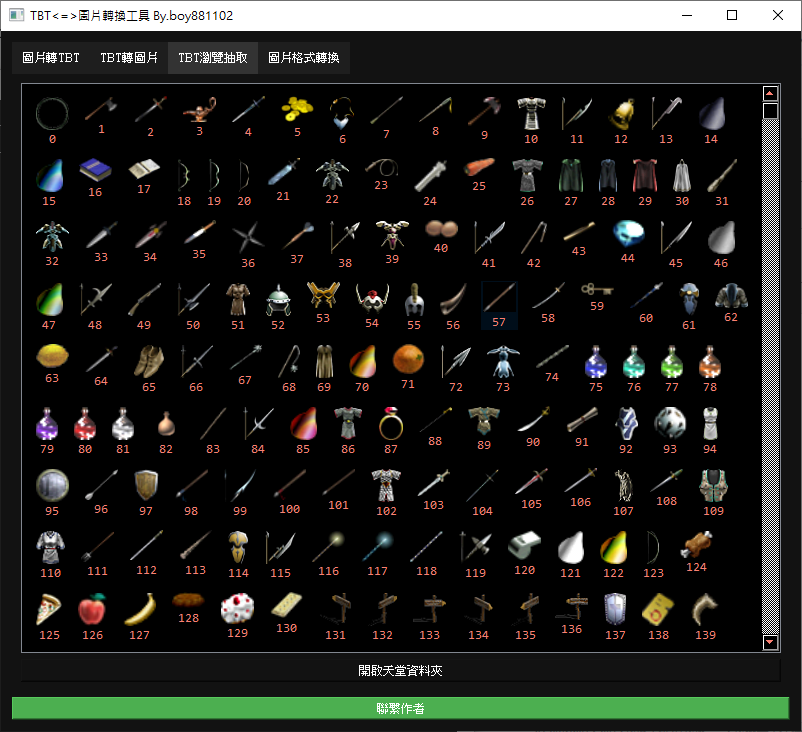Select the cake icon numbered 129

click(x=237, y=608)
